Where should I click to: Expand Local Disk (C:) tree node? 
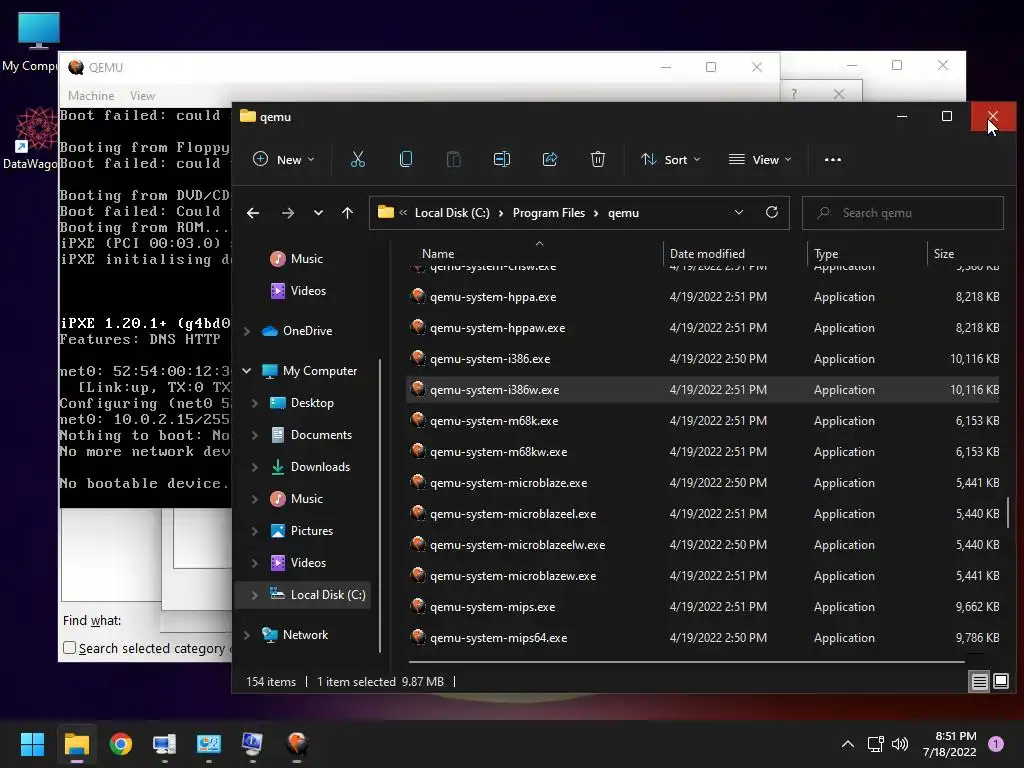255,595
